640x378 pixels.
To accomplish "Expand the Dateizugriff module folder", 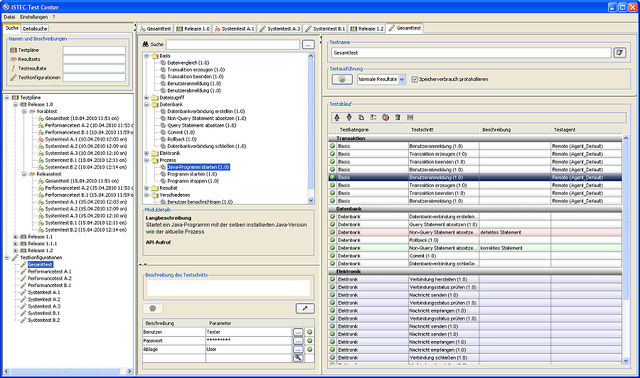I will (147, 98).
